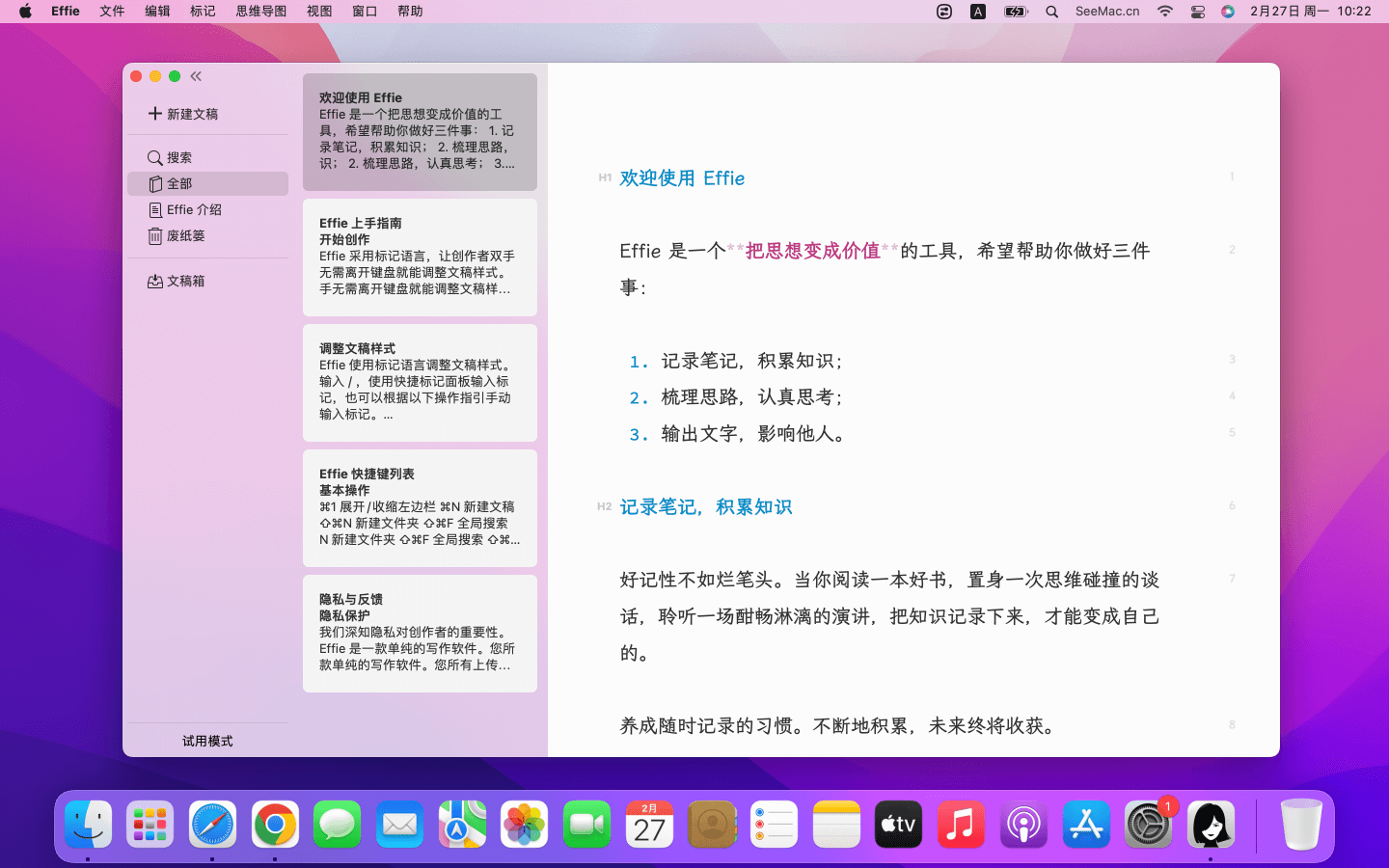Click the date and time 2月27日 周一 10:22

(1310, 12)
